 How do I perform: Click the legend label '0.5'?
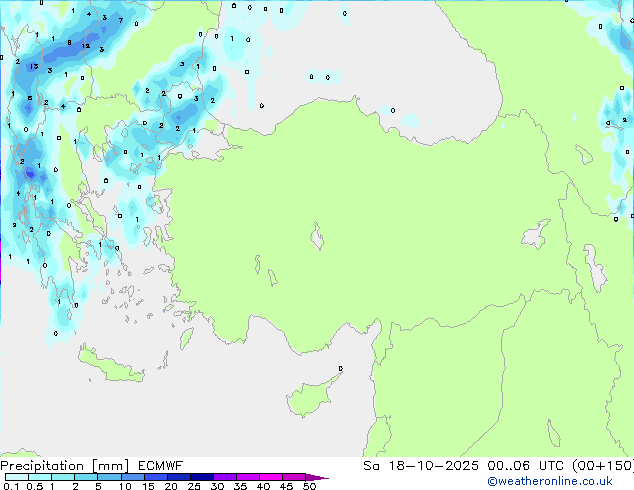pos(35,486)
